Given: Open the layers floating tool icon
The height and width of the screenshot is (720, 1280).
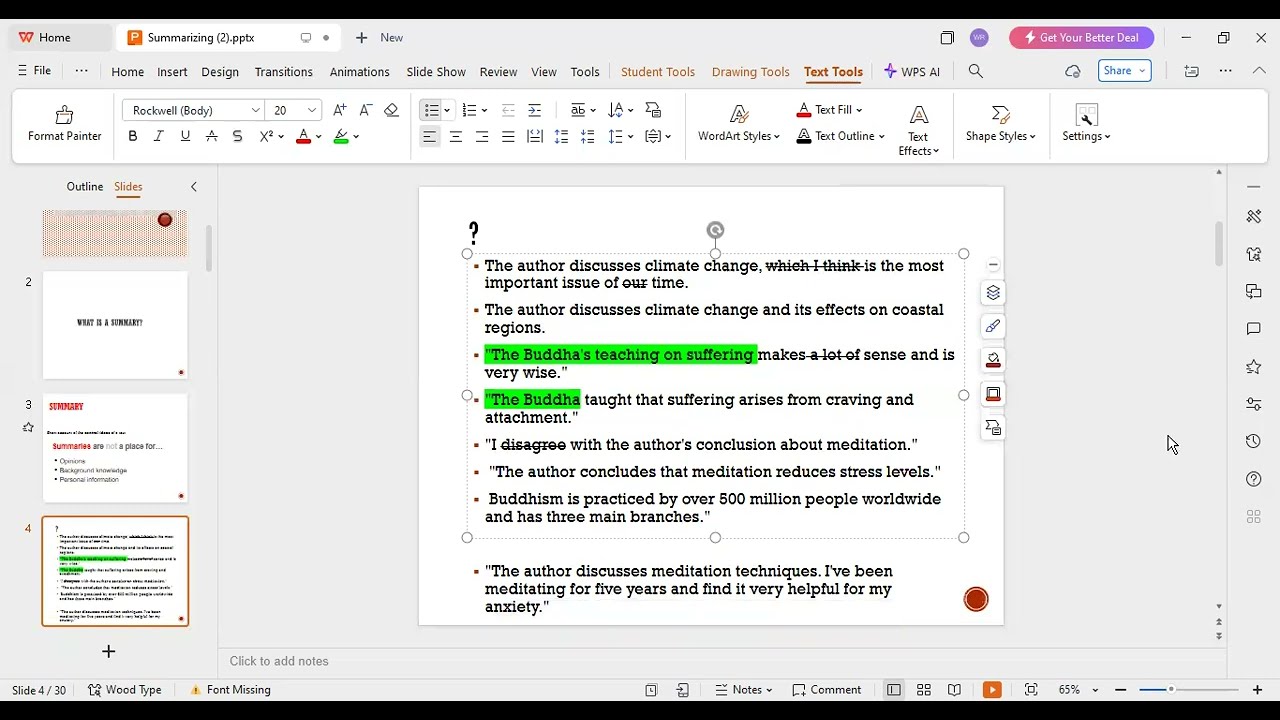Looking at the screenshot, I should pyautogui.click(x=993, y=293).
